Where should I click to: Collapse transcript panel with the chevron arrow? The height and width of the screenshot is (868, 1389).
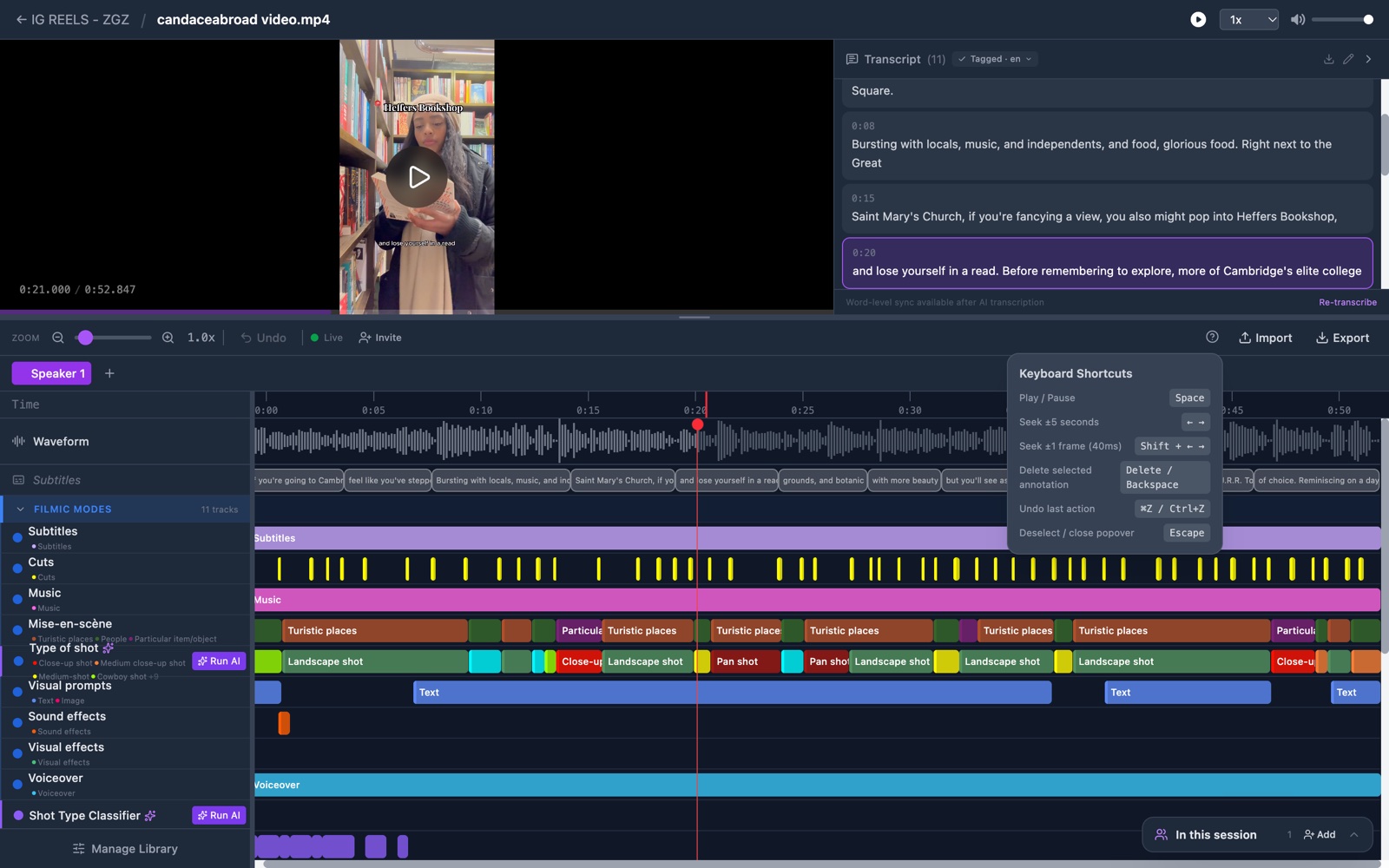tap(1369, 59)
